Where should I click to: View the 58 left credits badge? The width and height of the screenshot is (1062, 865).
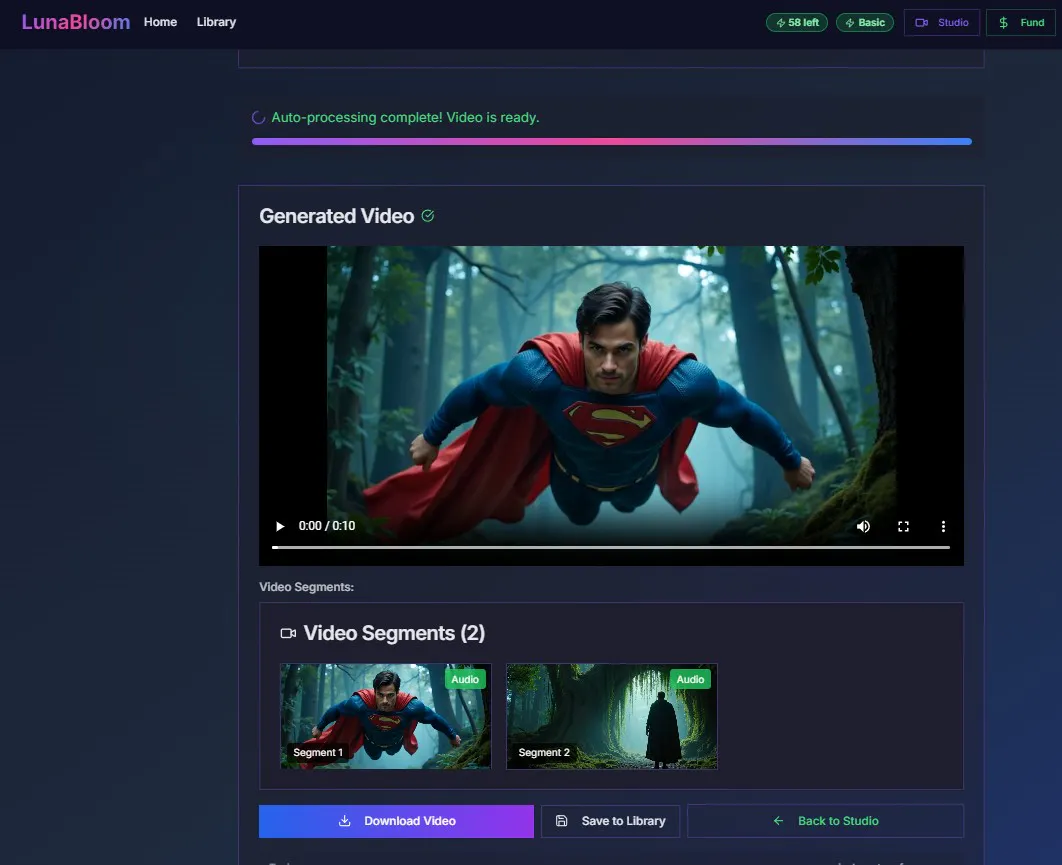point(796,22)
